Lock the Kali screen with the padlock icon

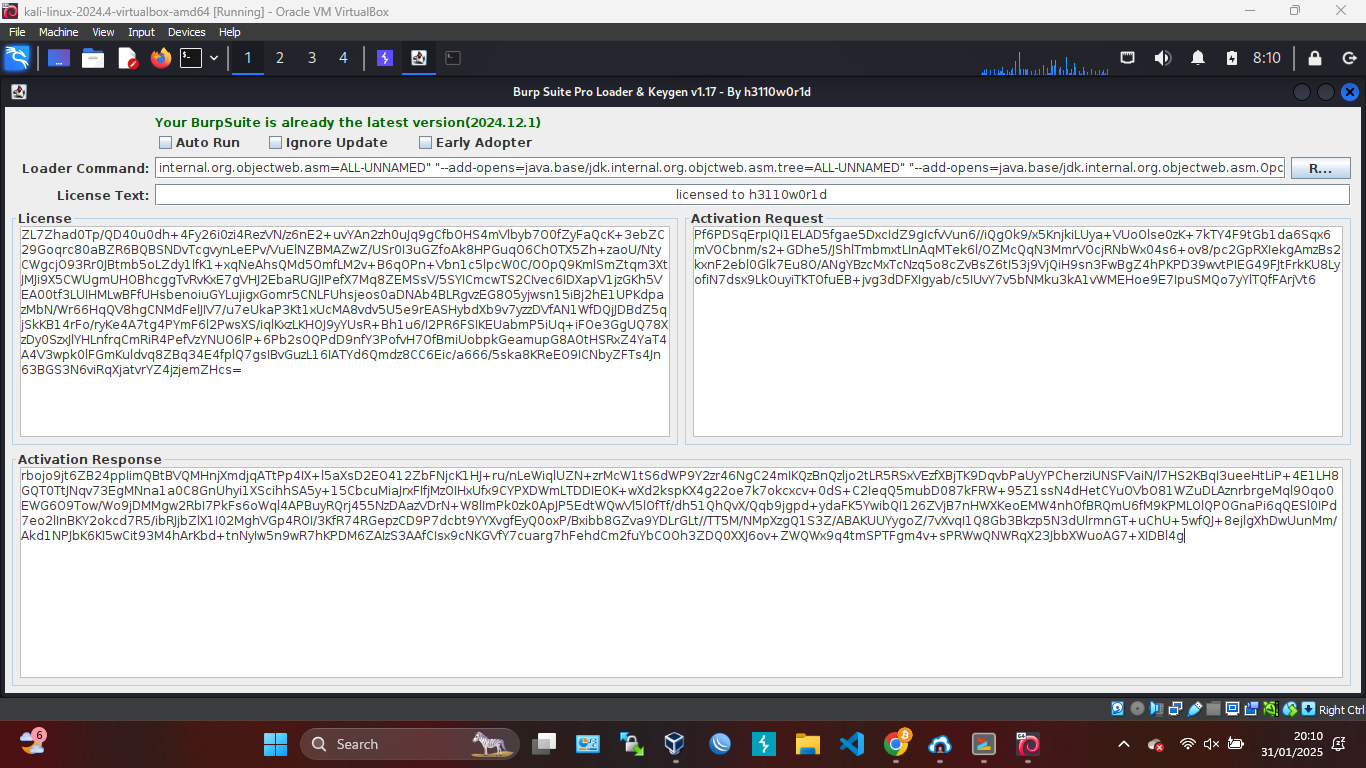[1315, 58]
